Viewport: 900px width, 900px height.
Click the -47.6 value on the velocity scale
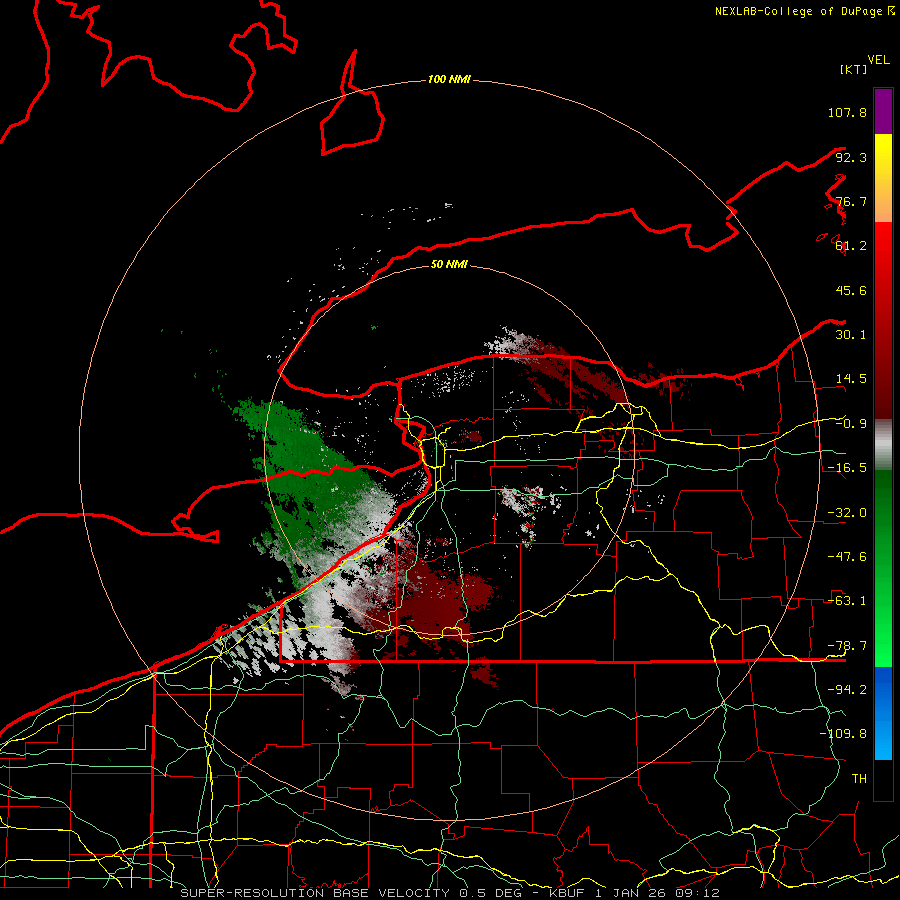tap(847, 557)
